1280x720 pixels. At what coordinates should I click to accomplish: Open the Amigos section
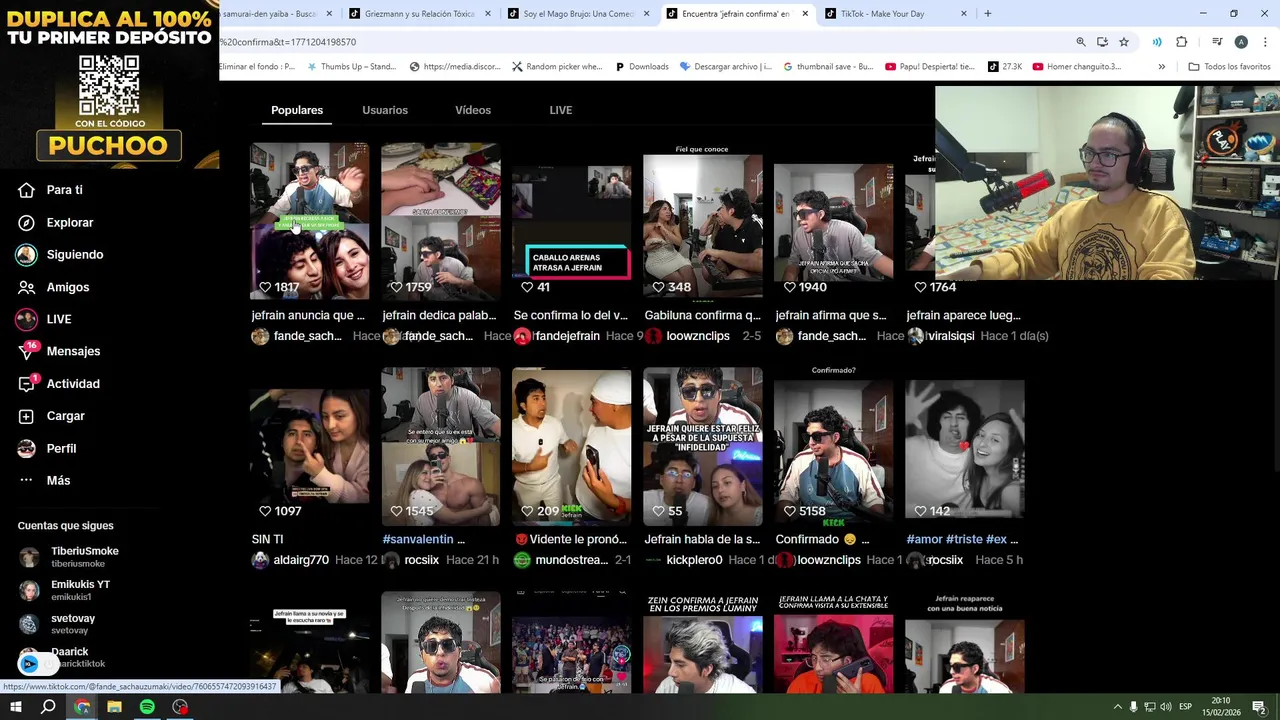[x=67, y=287]
